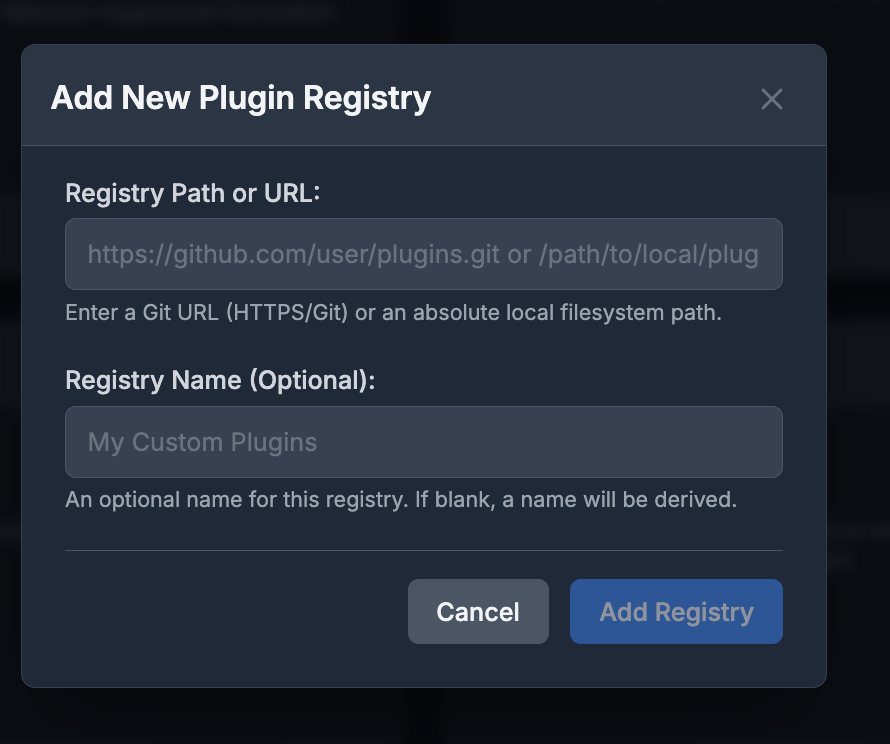Focus the Registry Path or URL input field
This screenshot has height=744, width=890.
coord(424,254)
